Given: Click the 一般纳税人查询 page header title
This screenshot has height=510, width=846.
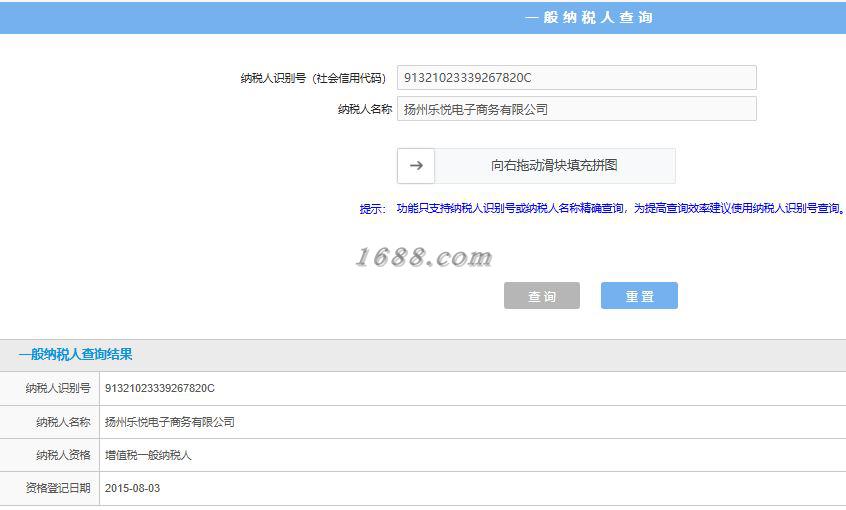Looking at the screenshot, I should pyautogui.click(x=589, y=17).
